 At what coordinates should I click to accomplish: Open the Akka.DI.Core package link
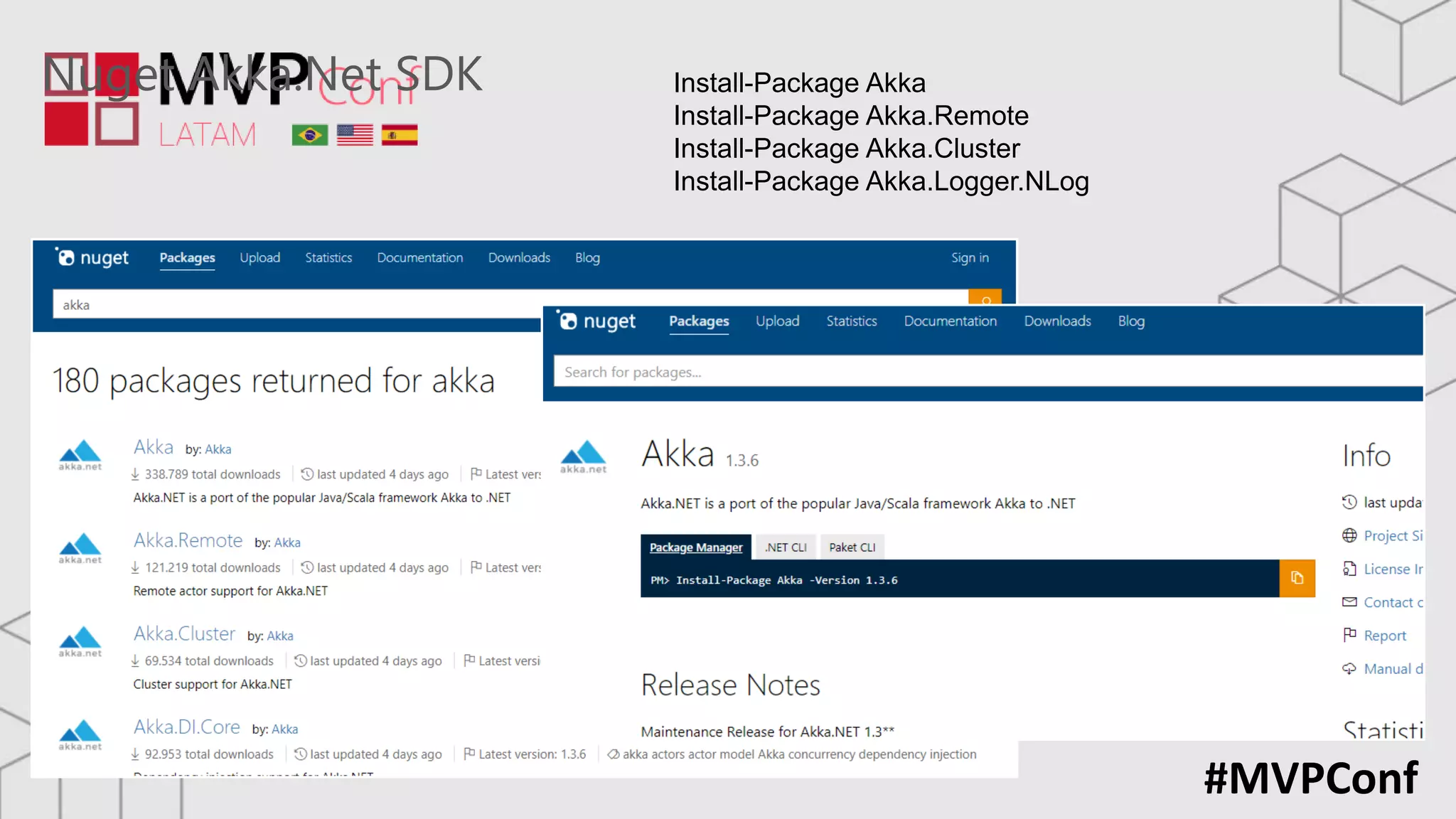pyautogui.click(x=187, y=727)
